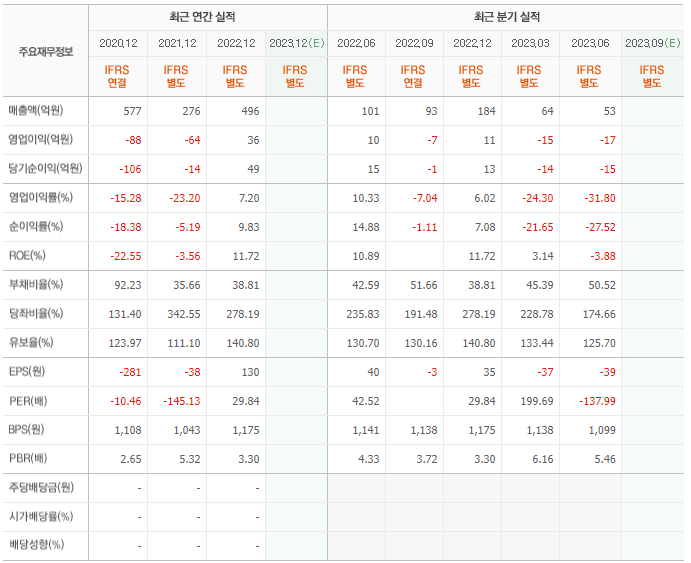This screenshot has width=691, height=563.
Task: Select net margin value -27.52
Action: [600, 227]
